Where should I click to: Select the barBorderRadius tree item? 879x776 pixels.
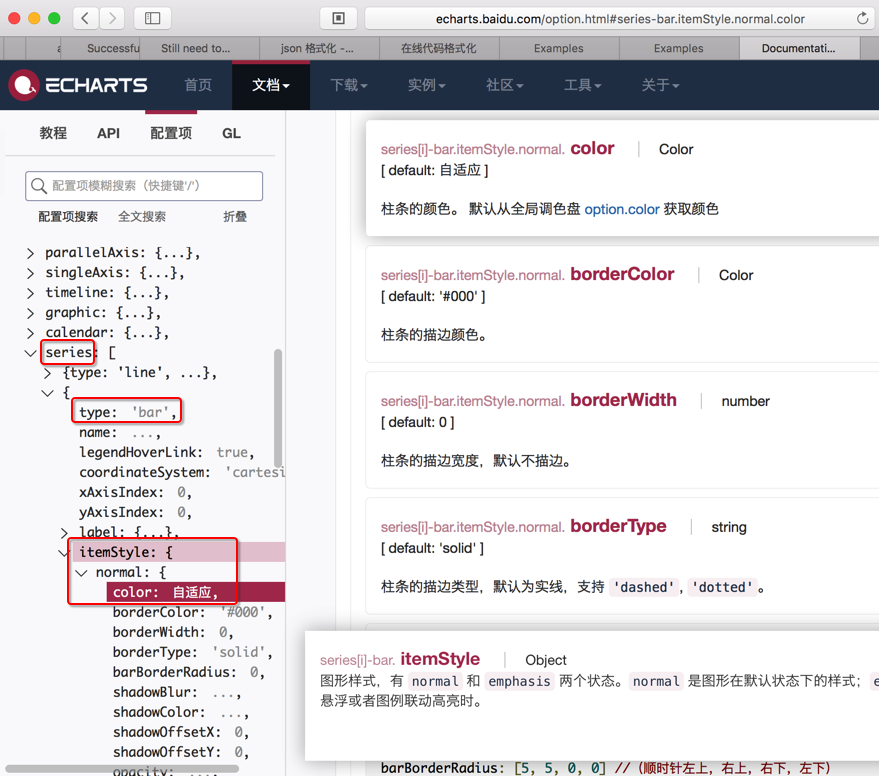click(188, 672)
